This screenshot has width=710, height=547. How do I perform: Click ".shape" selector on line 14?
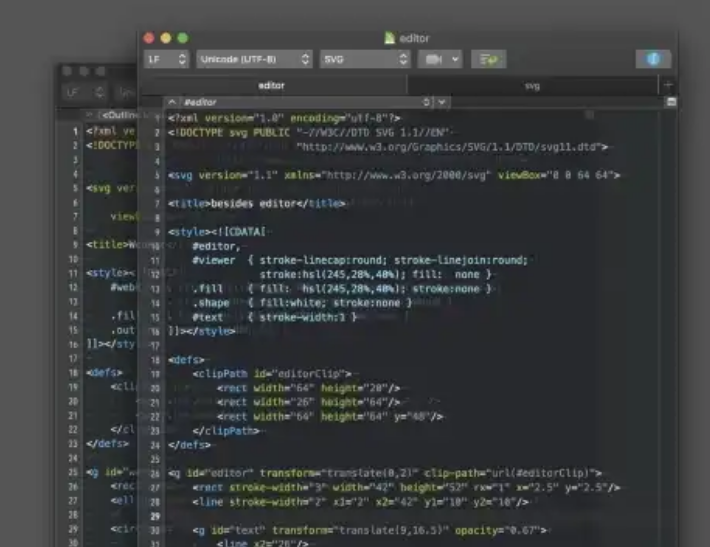(211, 303)
